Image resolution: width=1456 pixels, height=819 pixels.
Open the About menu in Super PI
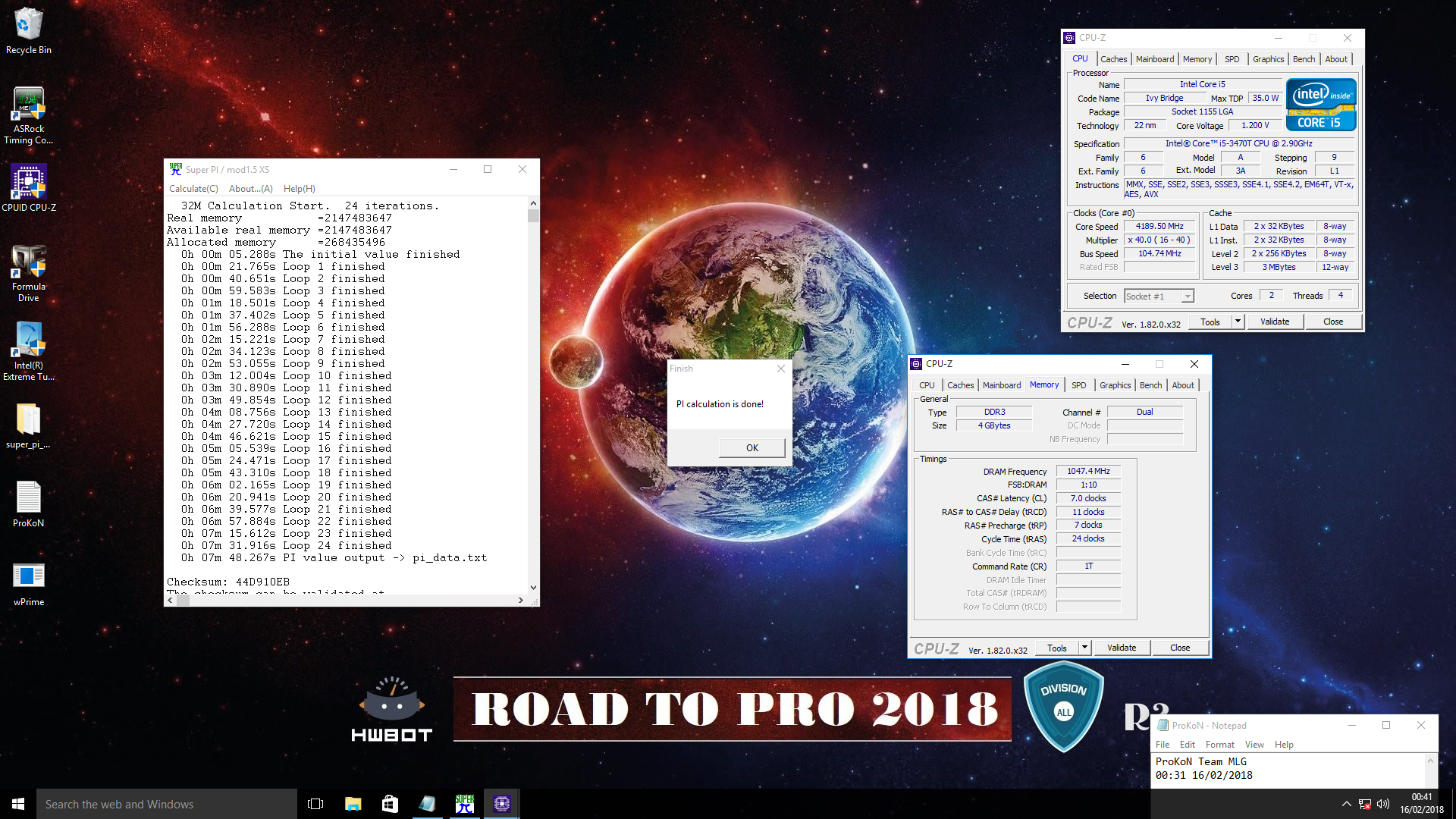click(x=250, y=189)
